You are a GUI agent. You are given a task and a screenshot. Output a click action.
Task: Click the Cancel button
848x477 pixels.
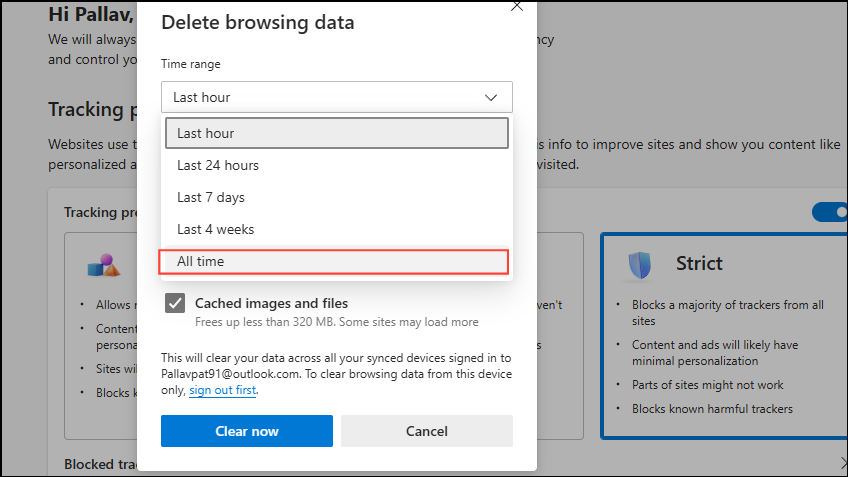[426, 431]
